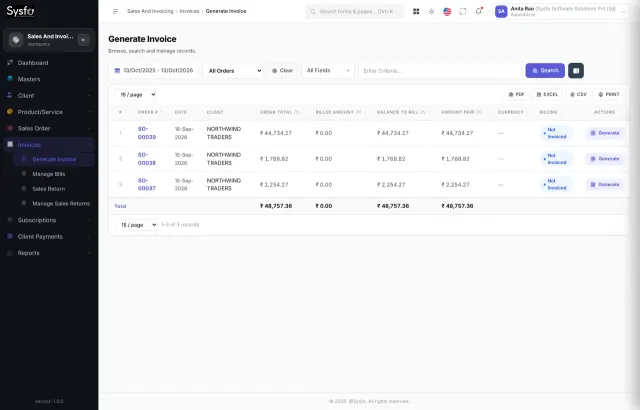Expand the Reports sidebar menu
Viewport: 640px width, 410px height.
pos(49,253)
